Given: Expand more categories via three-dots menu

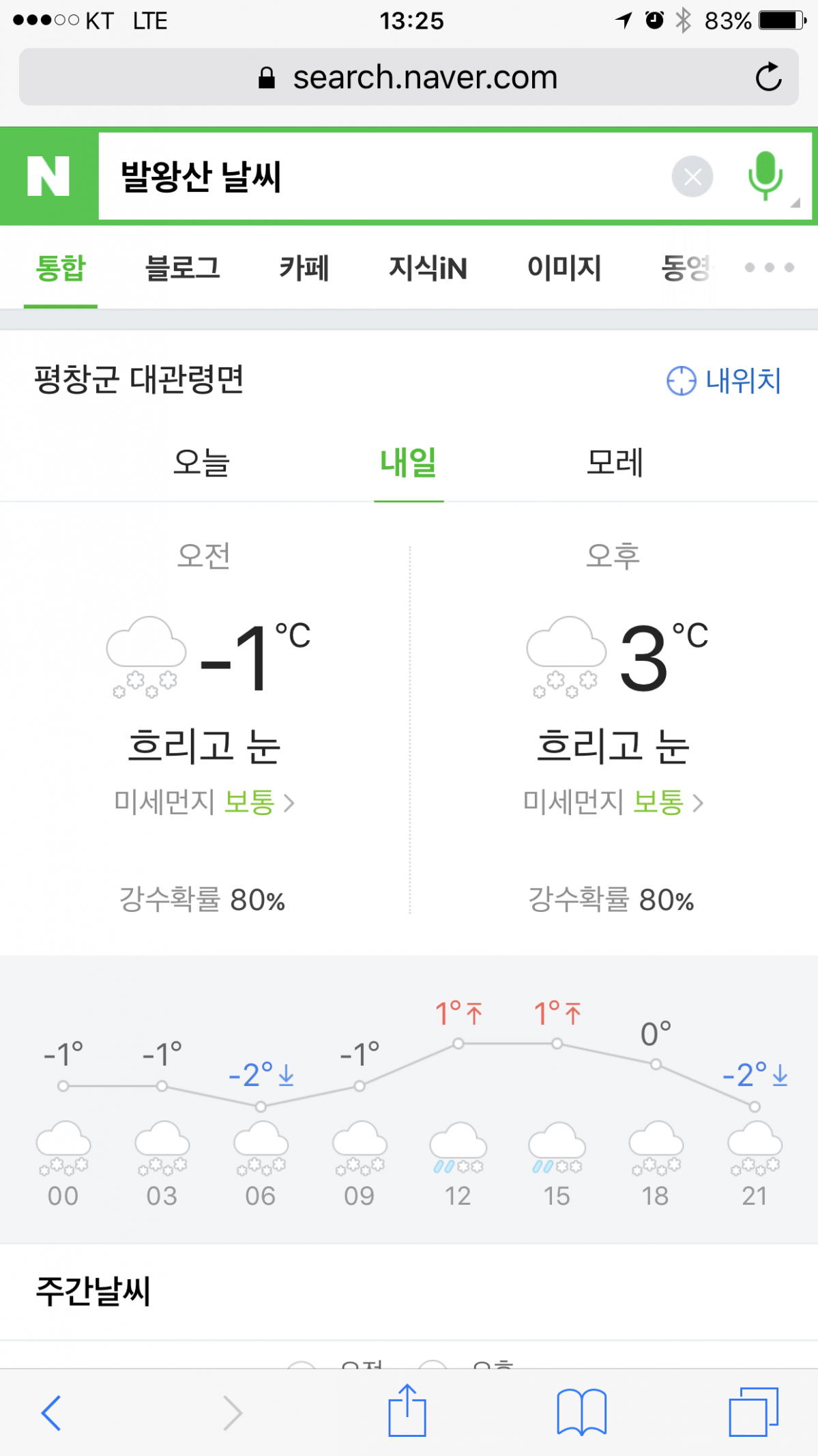Looking at the screenshot, I should point(770,268).
